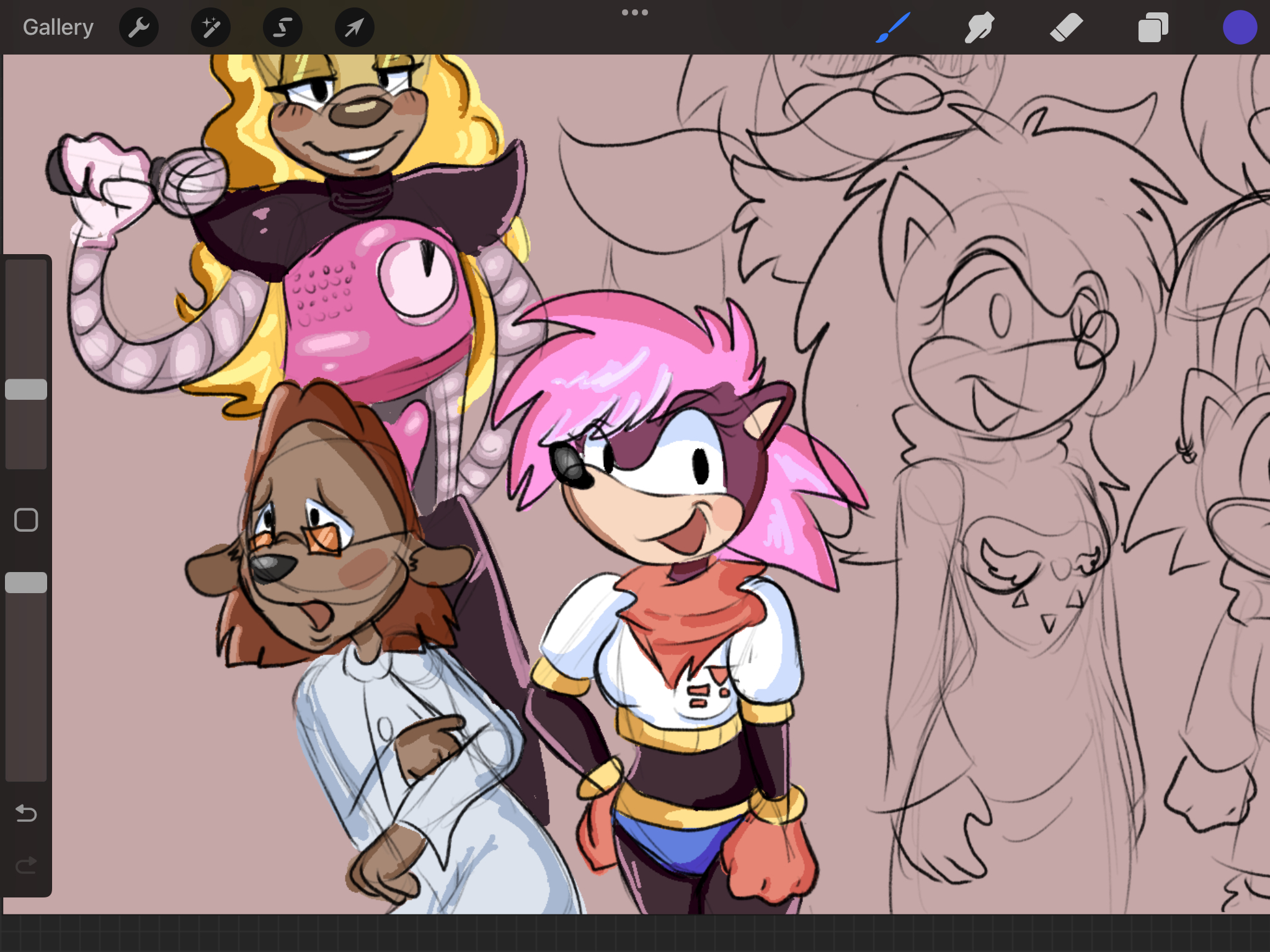Click the brush opacity slider handle

pos(26,583)
